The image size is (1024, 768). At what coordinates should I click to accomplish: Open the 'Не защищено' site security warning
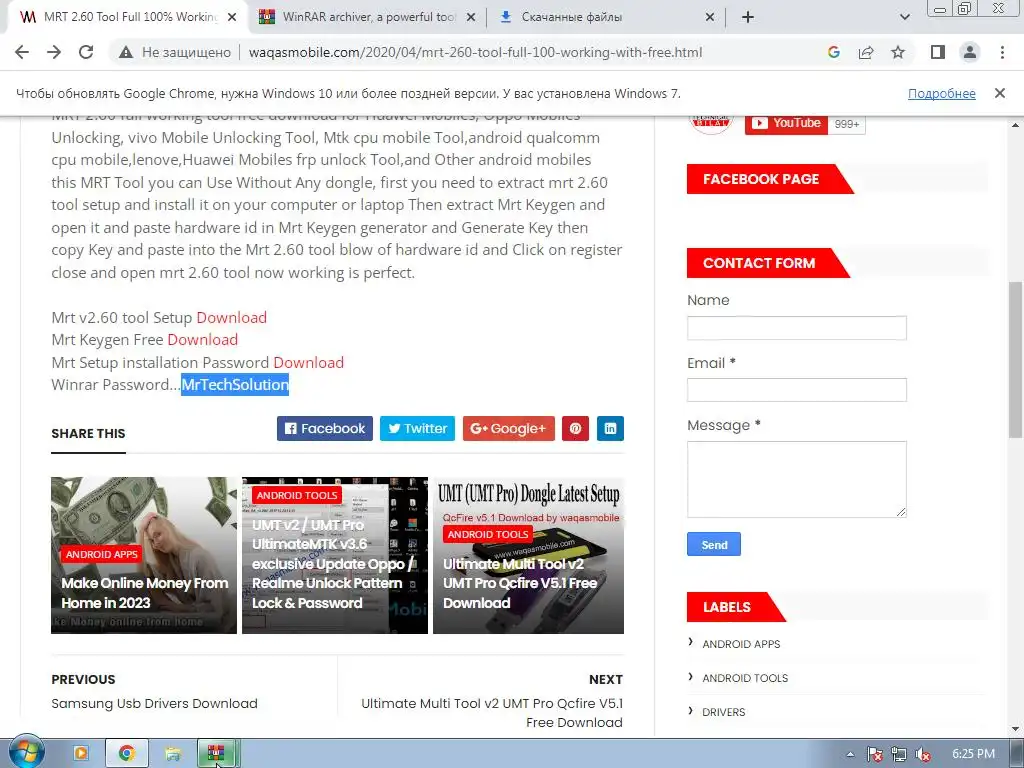point(175,52)
